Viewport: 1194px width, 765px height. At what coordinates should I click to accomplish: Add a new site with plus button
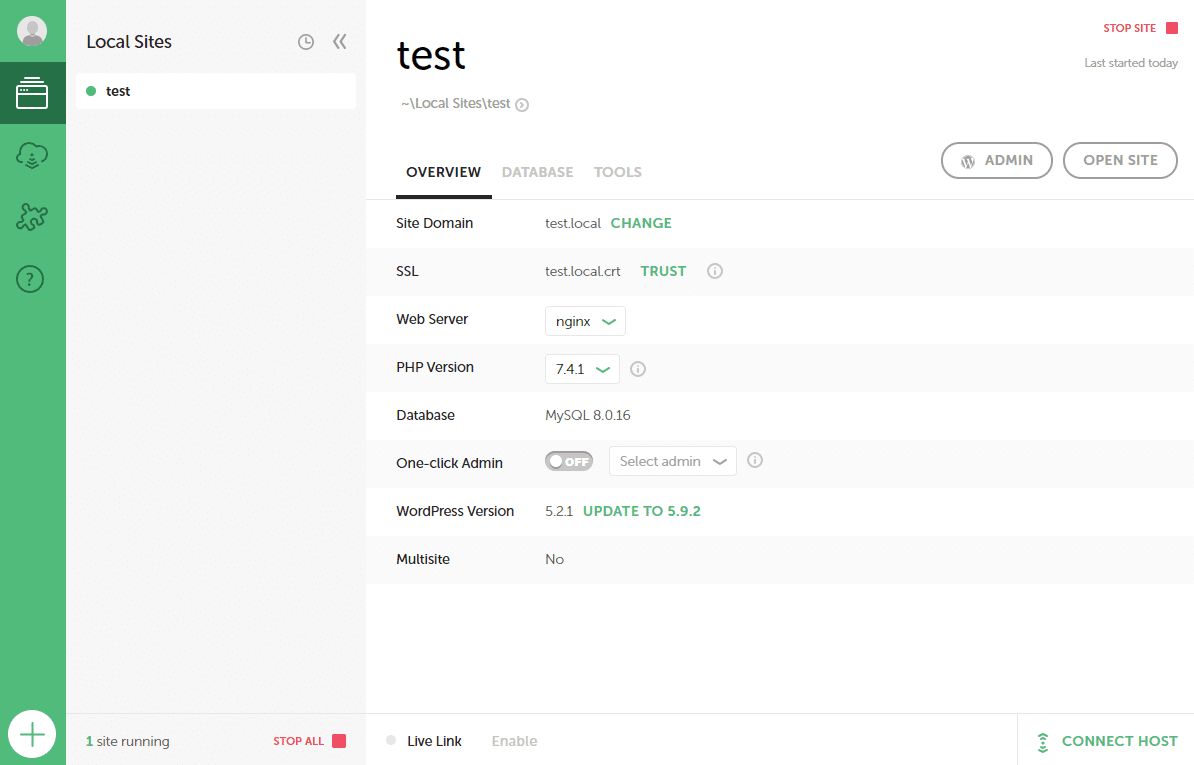point(32,735)
